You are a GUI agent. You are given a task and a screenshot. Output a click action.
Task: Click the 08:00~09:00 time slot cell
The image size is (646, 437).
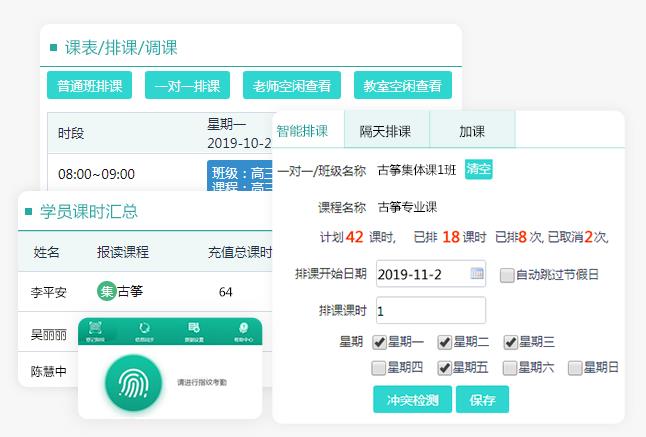(x=96, y=174)
